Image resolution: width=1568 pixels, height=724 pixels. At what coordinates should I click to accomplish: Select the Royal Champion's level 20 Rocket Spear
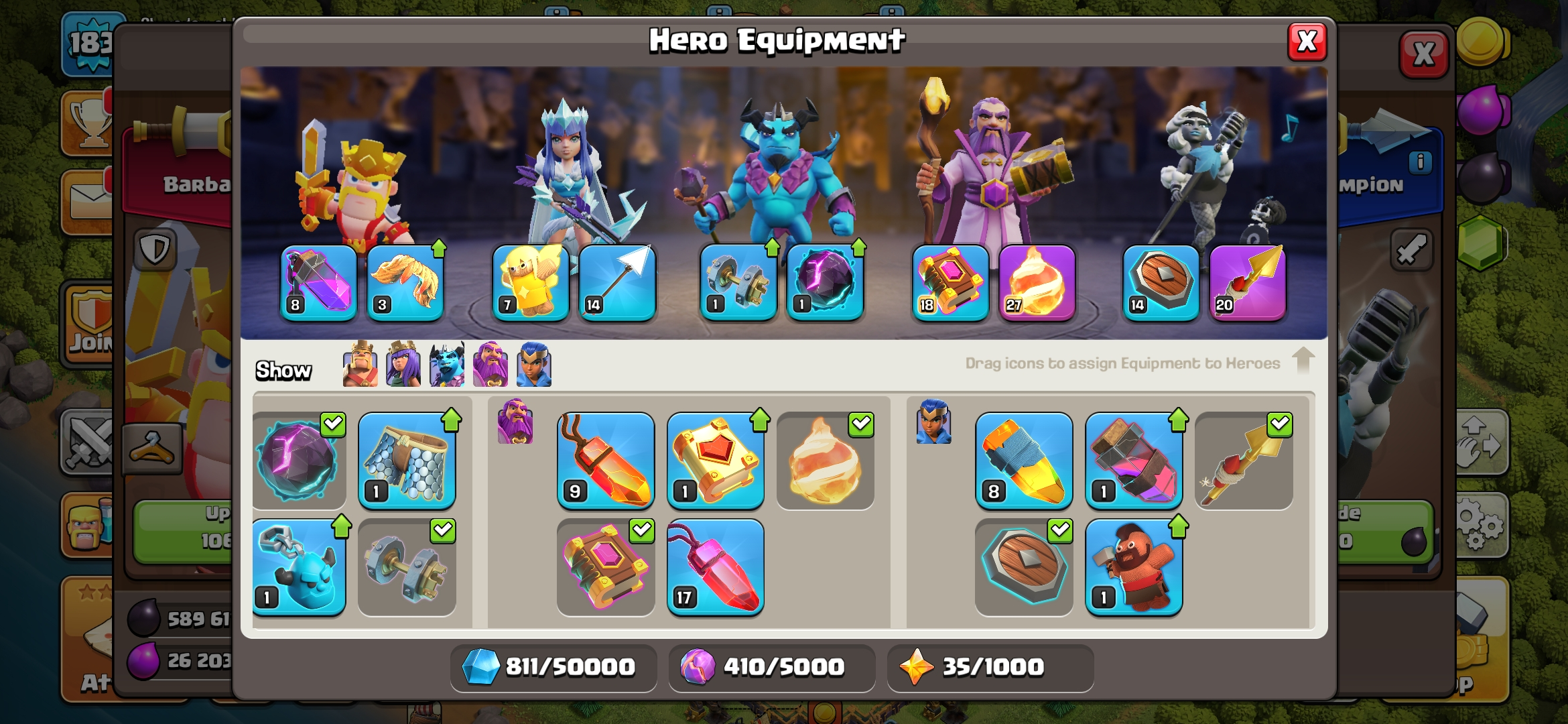pyautogui.click(x=1248, y=282)
